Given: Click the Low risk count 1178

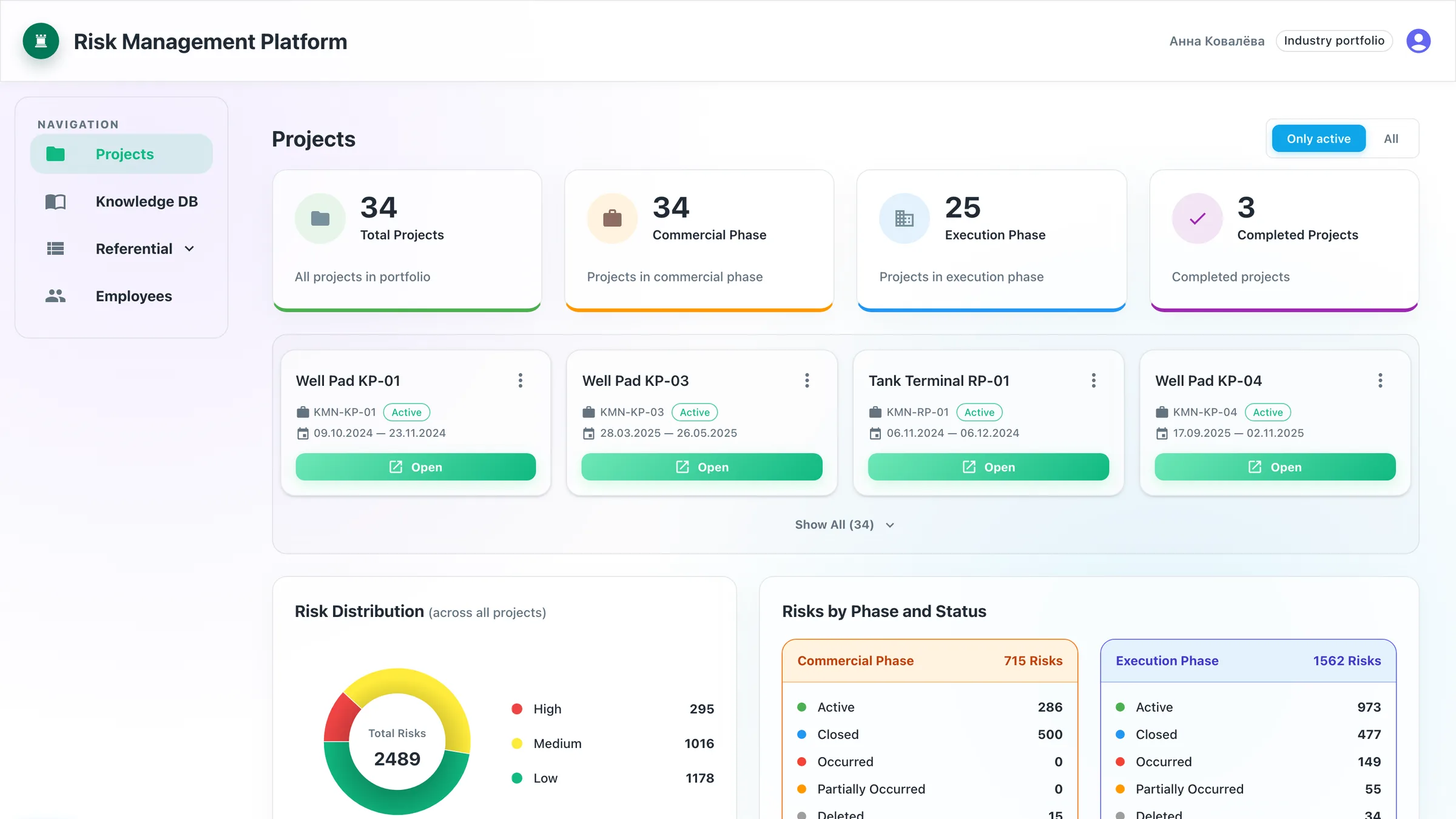Looking at the screenshot, I should pyautogui.click(x=699, y=778).
